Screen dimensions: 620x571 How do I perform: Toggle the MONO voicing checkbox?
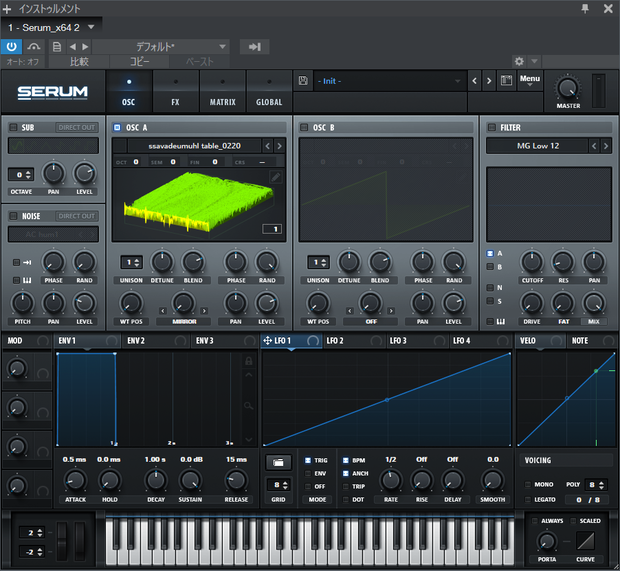click(528, 484)
